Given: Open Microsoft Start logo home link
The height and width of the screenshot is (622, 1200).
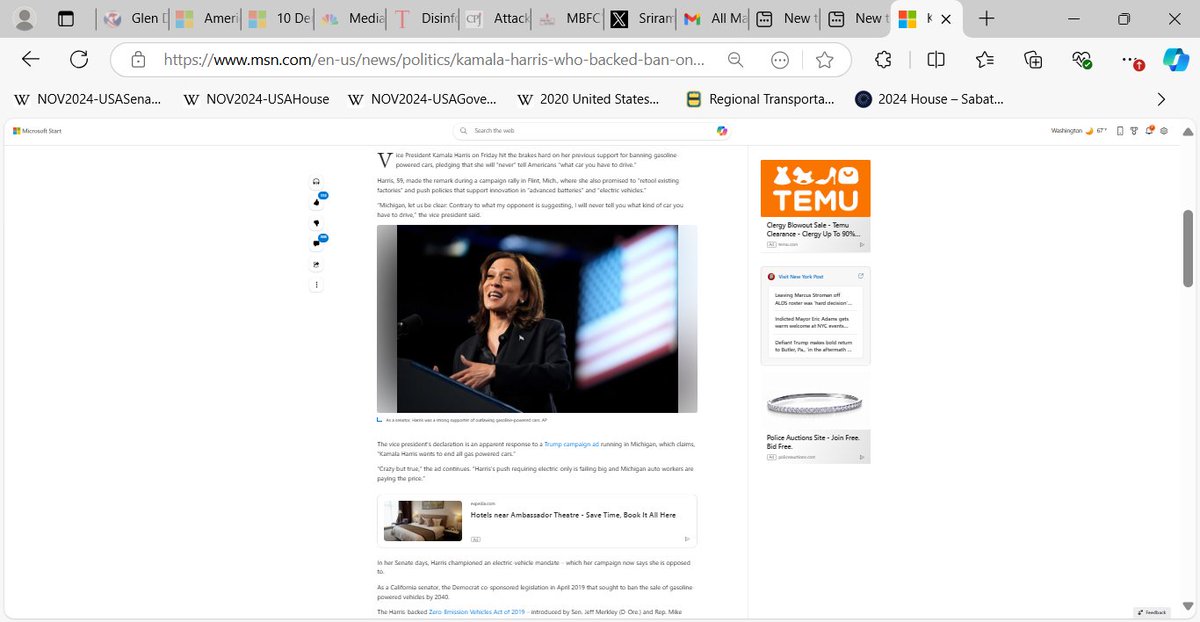Looking at the screenshot, I should 37,131.
